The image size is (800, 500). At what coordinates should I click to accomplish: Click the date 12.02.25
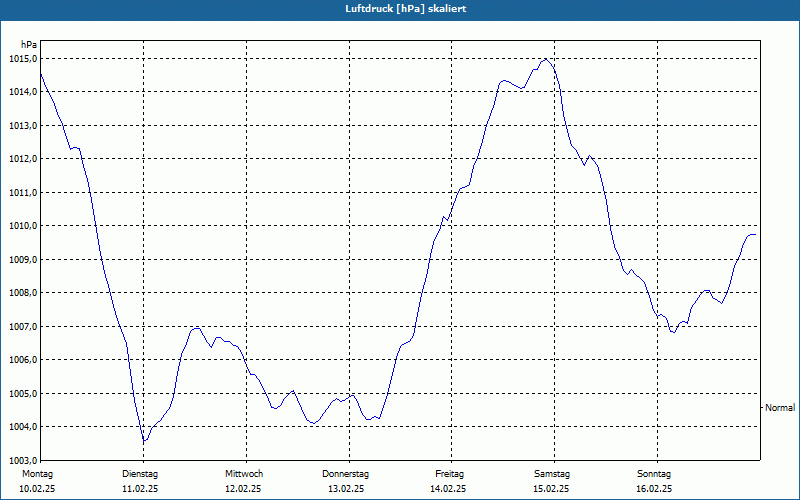pyautogui.click(x=243, y=489)
